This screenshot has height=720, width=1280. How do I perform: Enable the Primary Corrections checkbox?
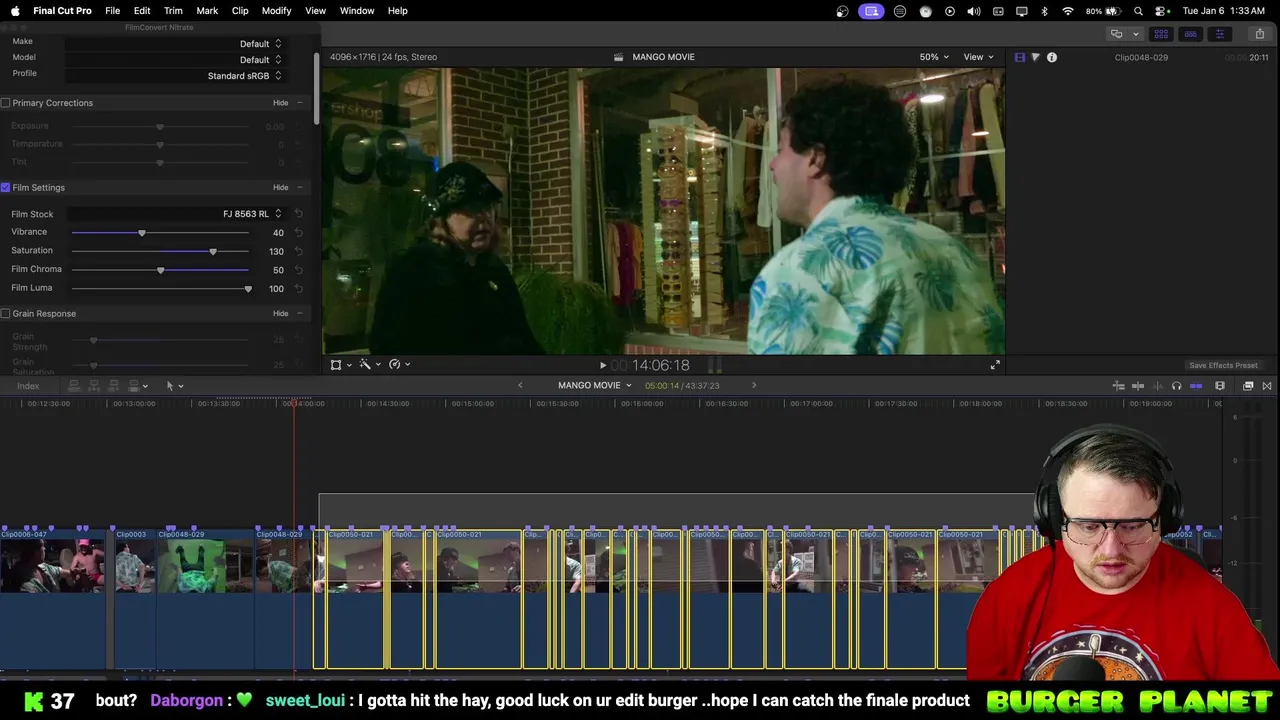point(6,103)
